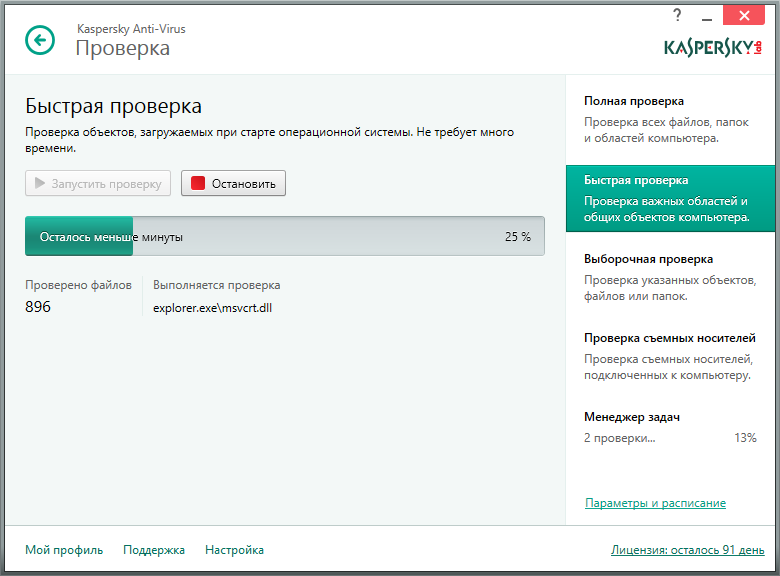
Task: Open the Настройка link
Action: [234, 550]
